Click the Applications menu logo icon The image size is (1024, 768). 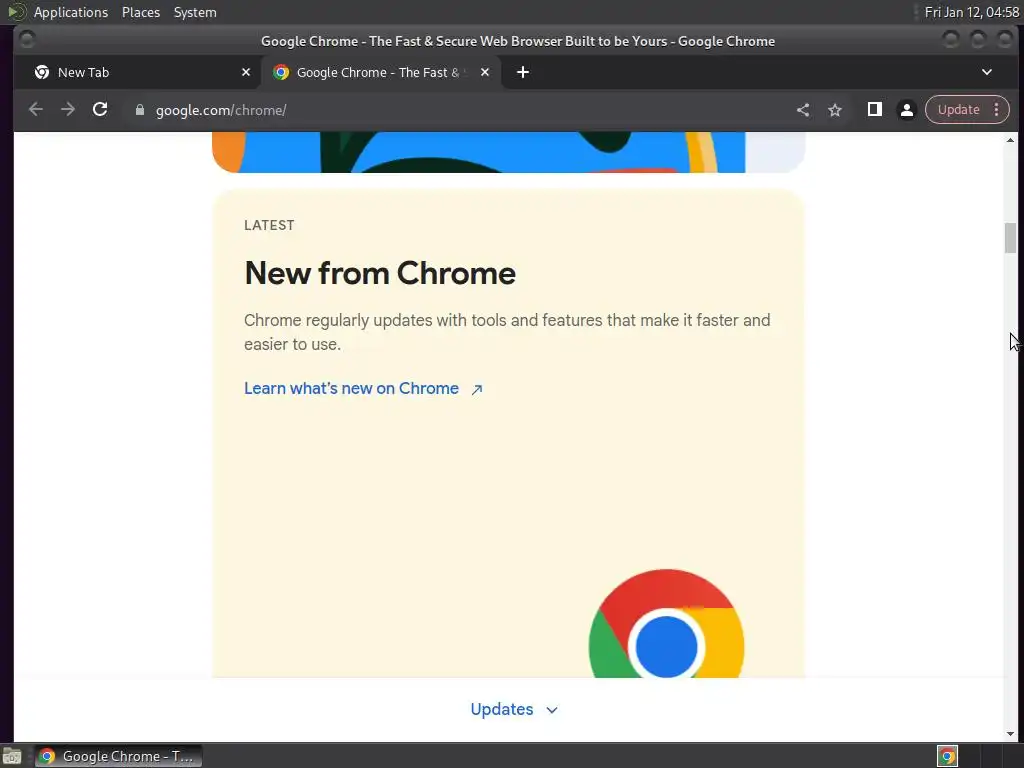16,12
